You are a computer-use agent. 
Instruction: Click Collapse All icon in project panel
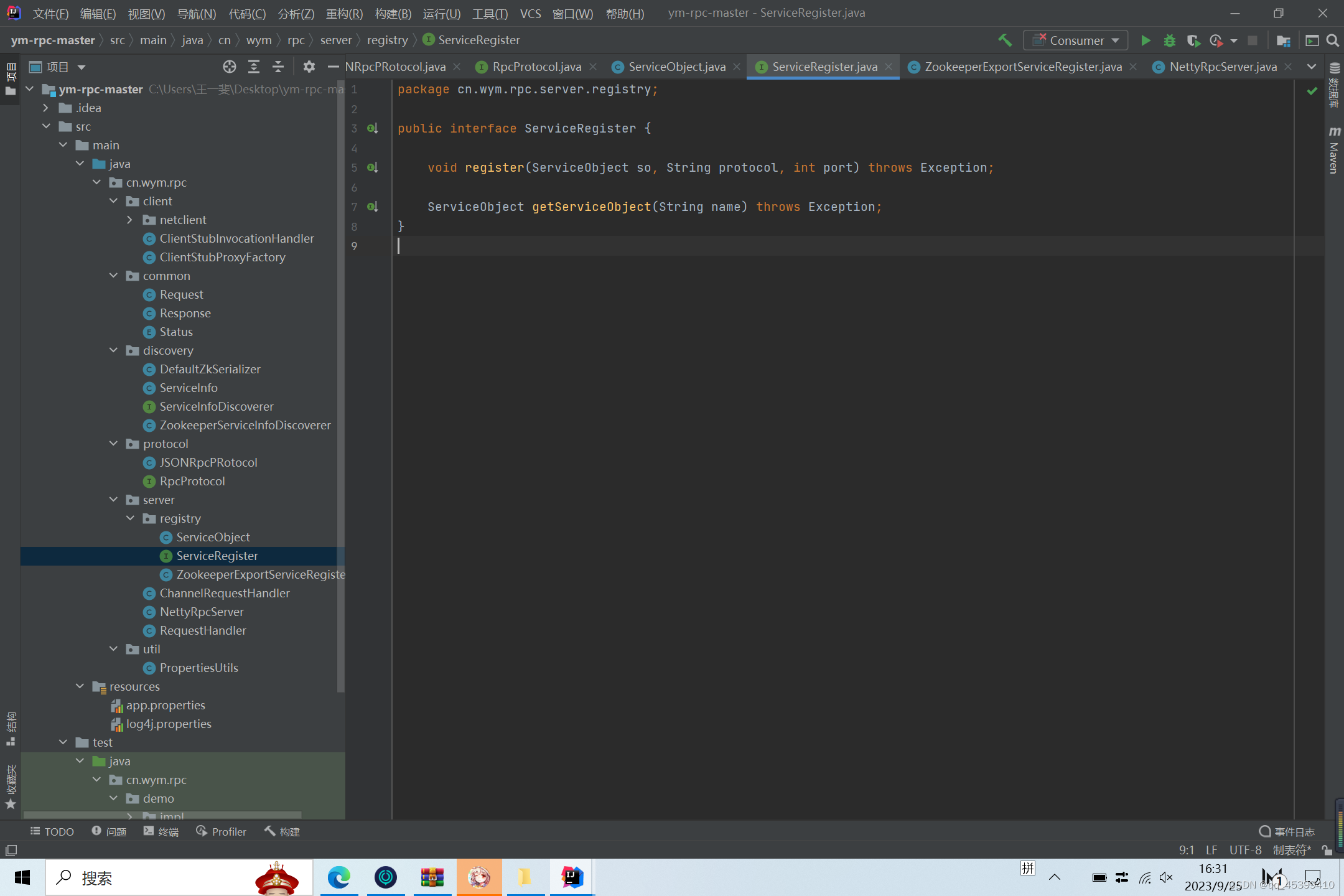[278, 67]
